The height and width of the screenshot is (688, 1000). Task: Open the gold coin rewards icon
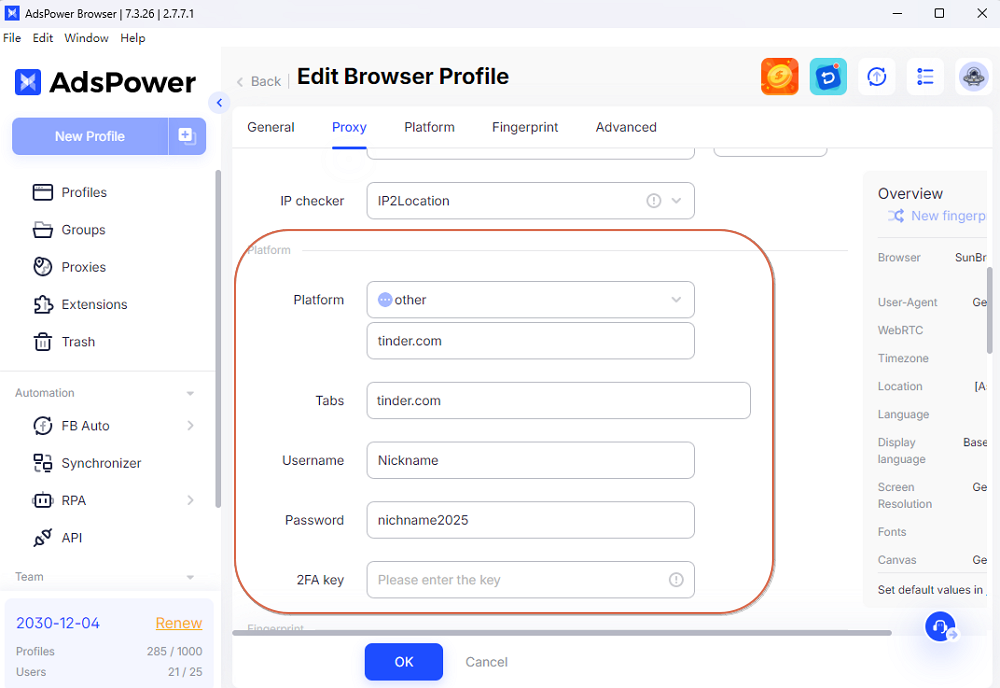click(x=780, y=77)
